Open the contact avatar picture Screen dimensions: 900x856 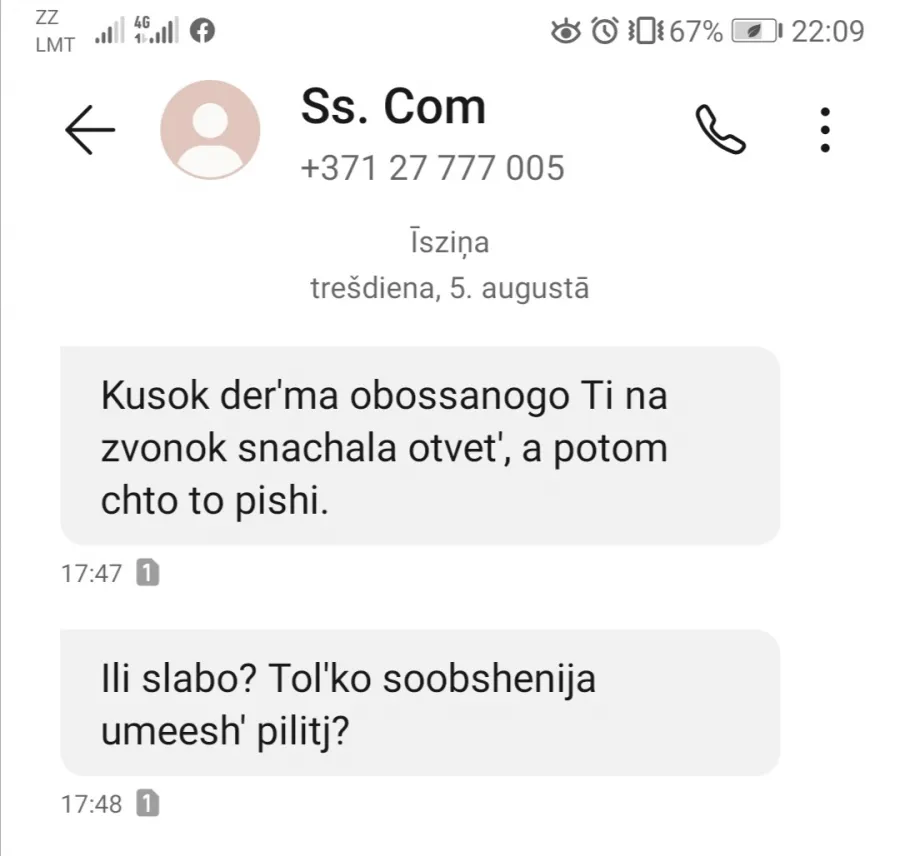pyautogui.click(x=210, y=130)
